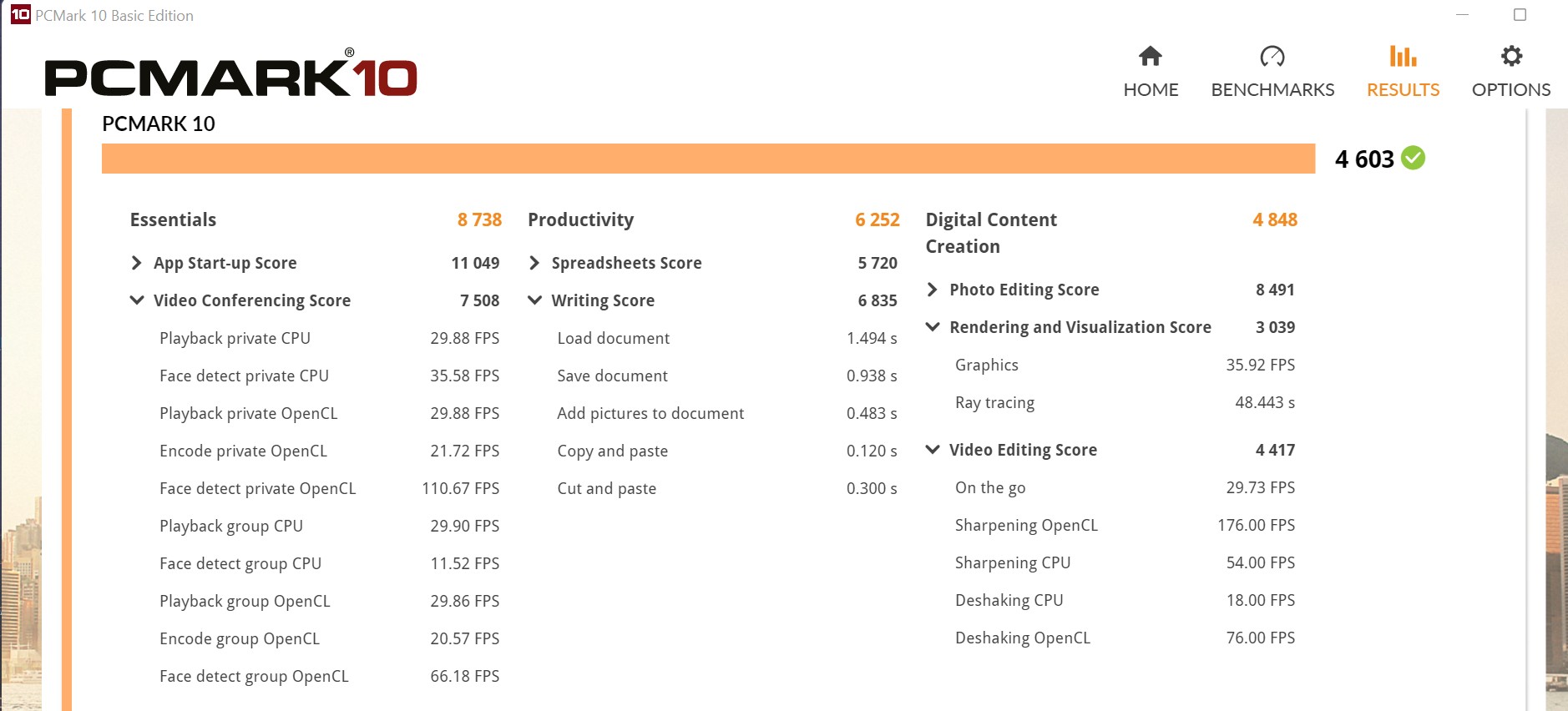
Task: Switch to the BENCHMARKS tab
Action: point(1272,72)
